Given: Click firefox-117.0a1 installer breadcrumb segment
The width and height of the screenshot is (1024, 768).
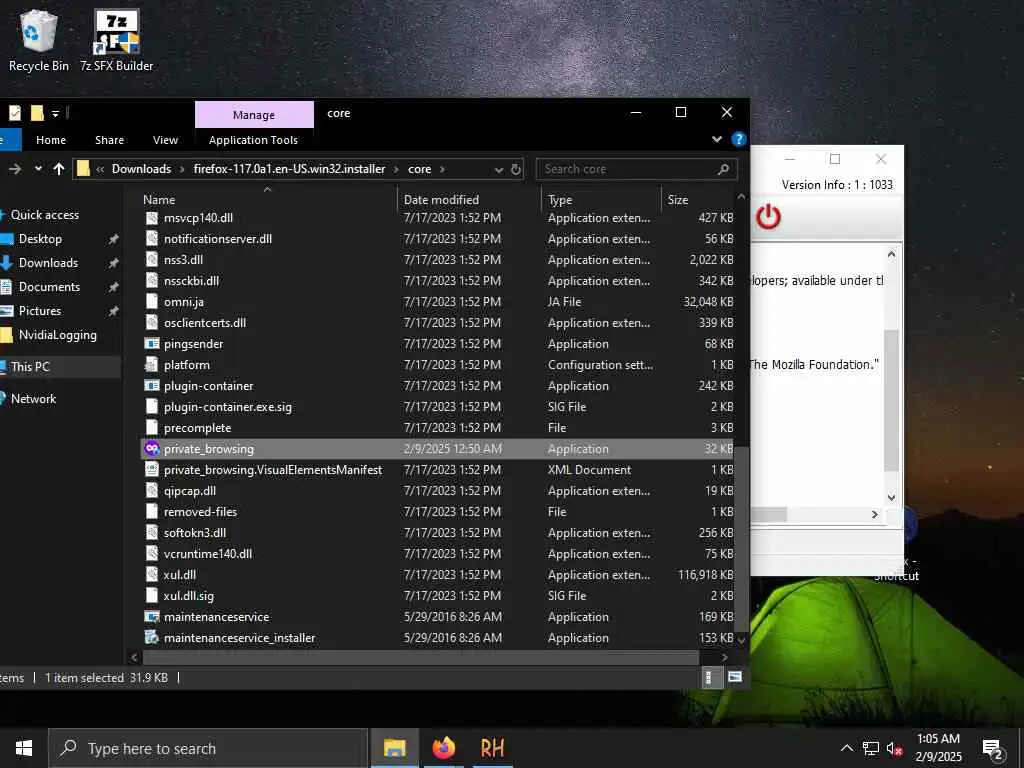Looking at the screenshot, I should tap(289, 168).
